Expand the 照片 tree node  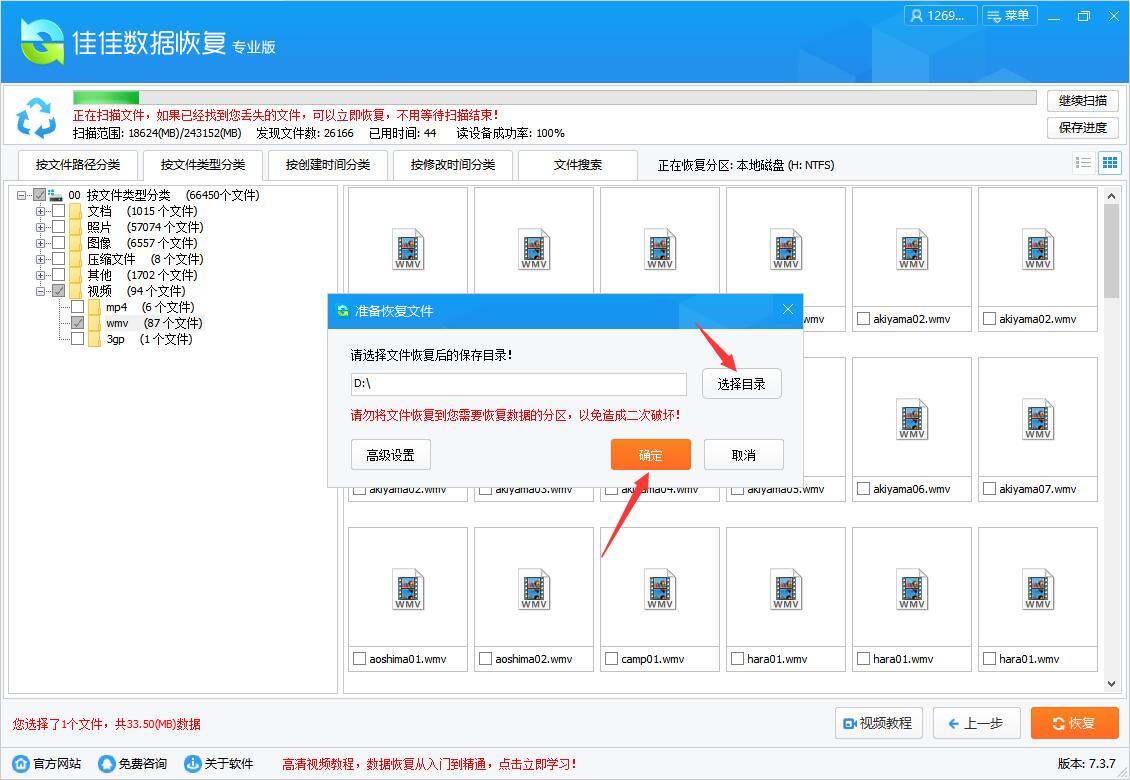coord(40,227)
